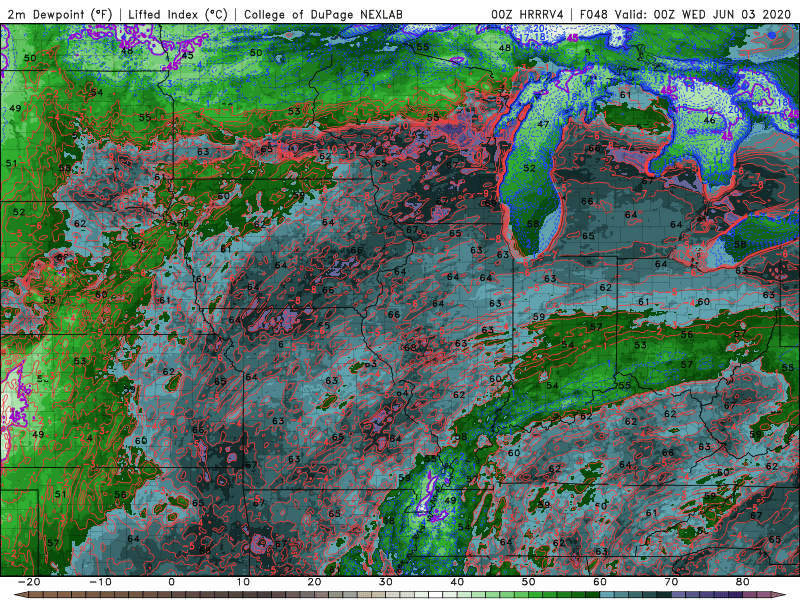Image resolution: width=800 pixels, height=600 pixels.
Task: Click the "46" dewpoint value over Lake Huron
Action: coord(709,120)
